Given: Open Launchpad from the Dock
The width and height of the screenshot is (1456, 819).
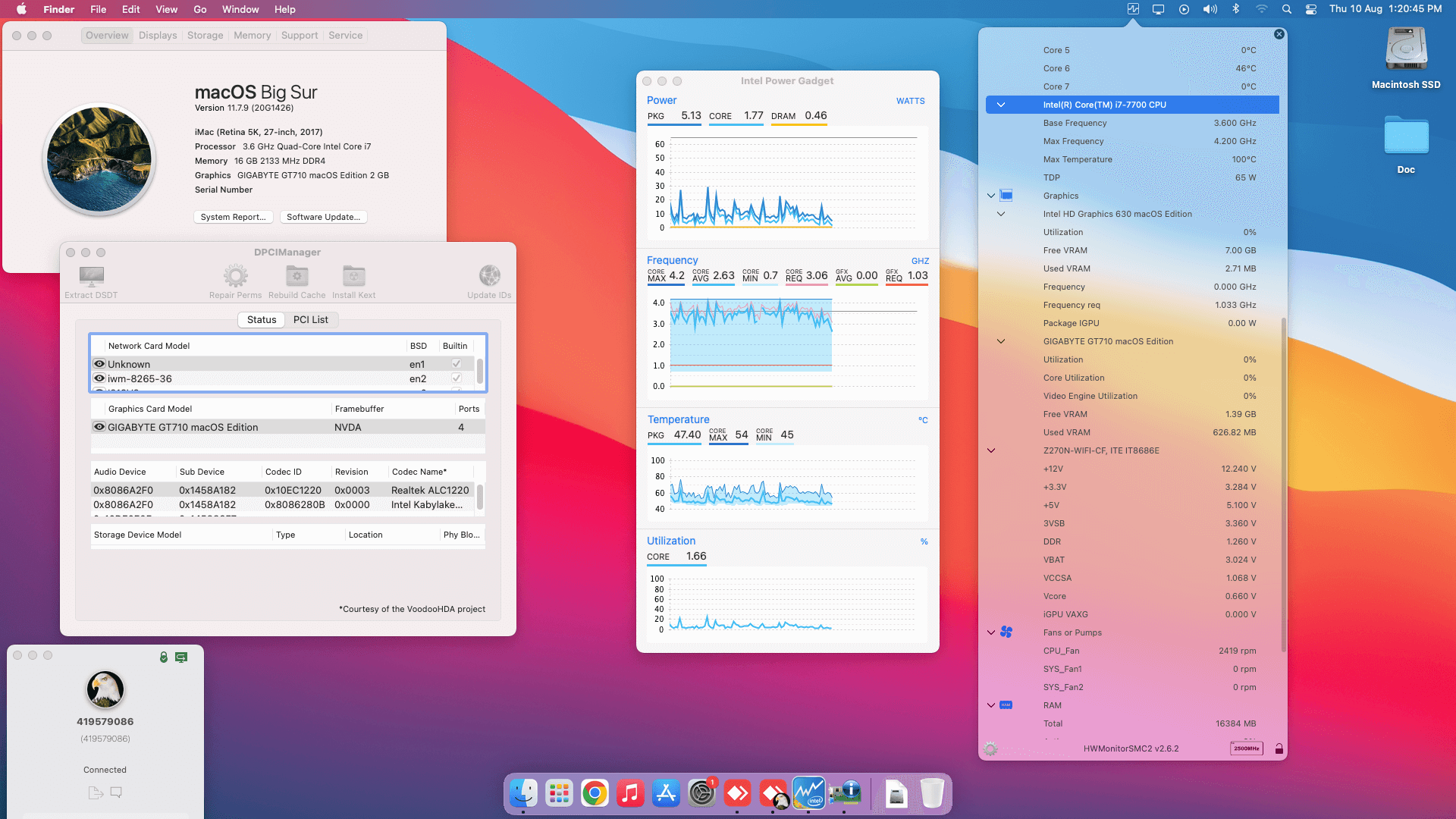Looking at the screenshot, I should [559, 793].
